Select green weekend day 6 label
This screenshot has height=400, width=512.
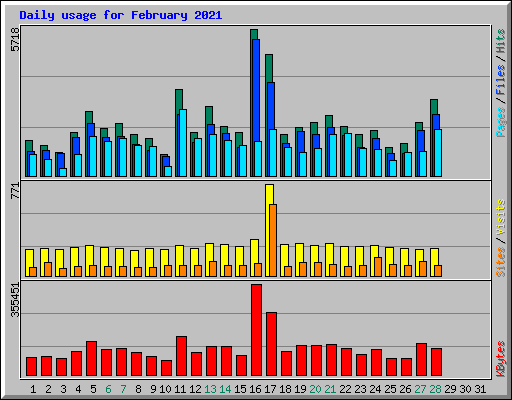pyautogui.click(x=108, y=389)
